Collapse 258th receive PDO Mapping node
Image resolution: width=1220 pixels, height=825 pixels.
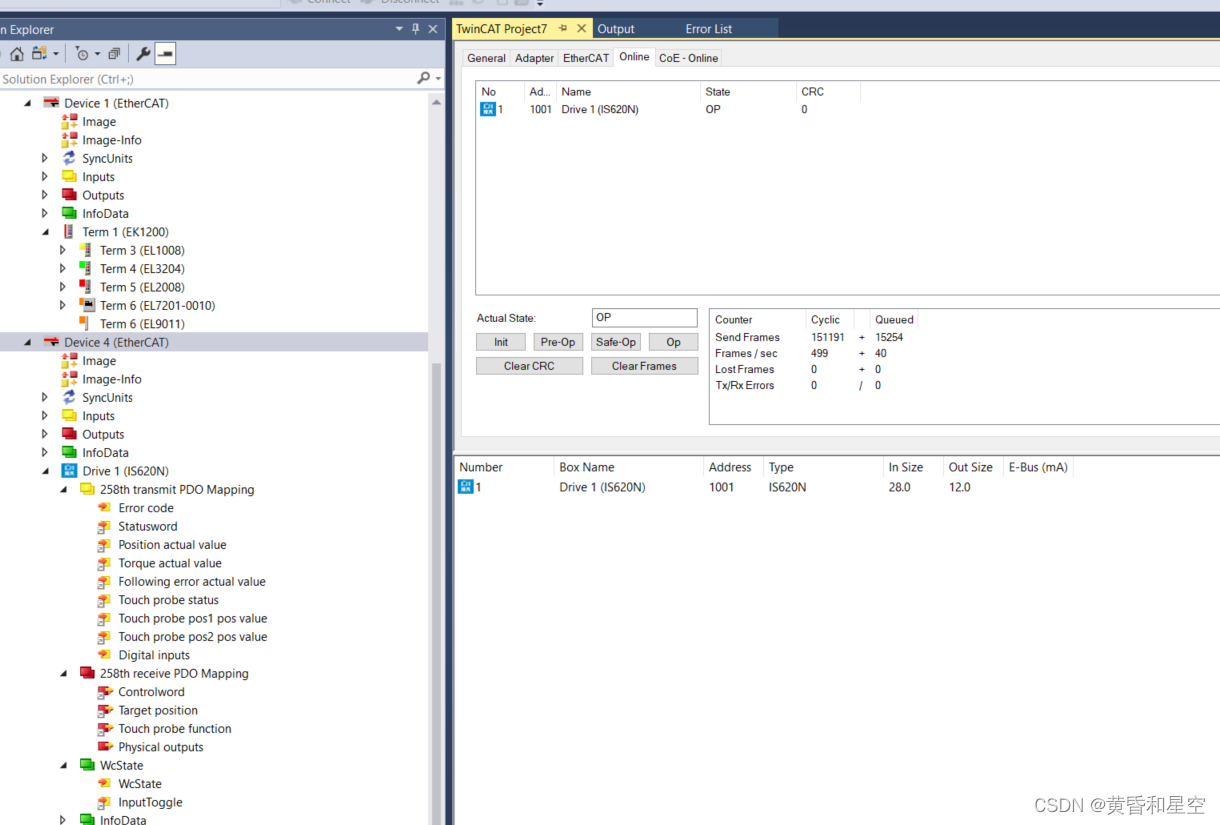62,673
